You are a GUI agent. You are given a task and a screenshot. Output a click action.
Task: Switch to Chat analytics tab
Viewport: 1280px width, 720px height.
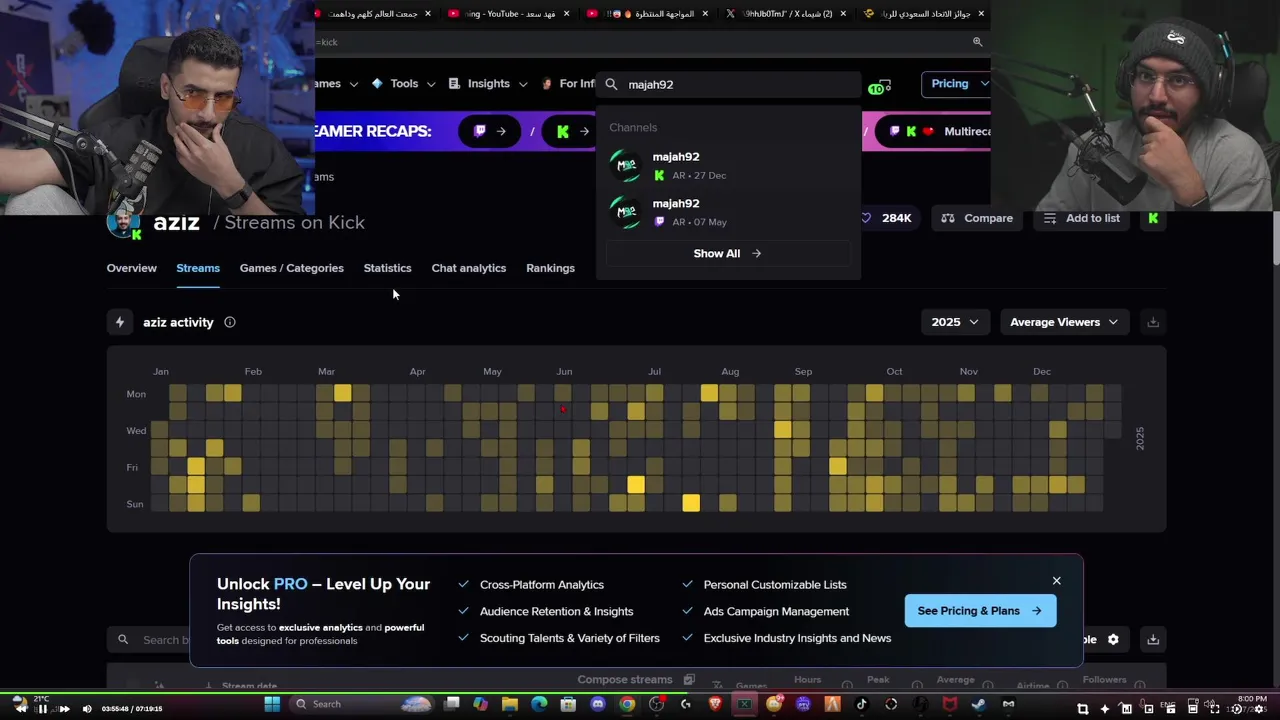click(x=469, y=268)
